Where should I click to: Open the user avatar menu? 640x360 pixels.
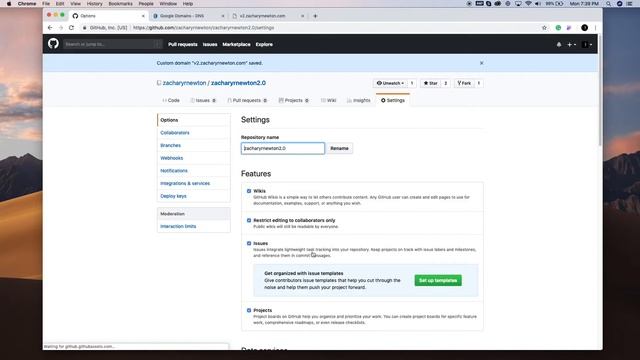[587, 44]
